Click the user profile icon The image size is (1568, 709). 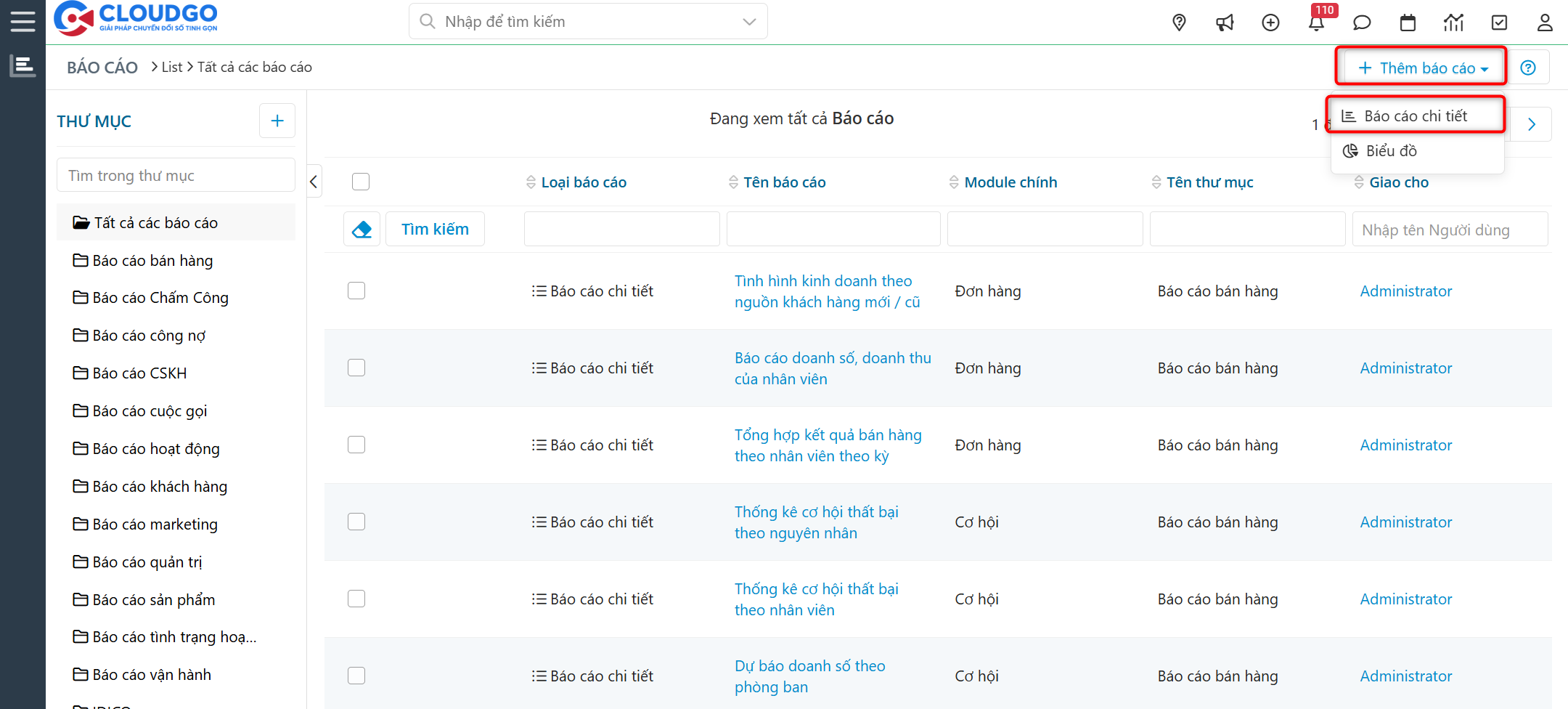tap(1545, 23)
